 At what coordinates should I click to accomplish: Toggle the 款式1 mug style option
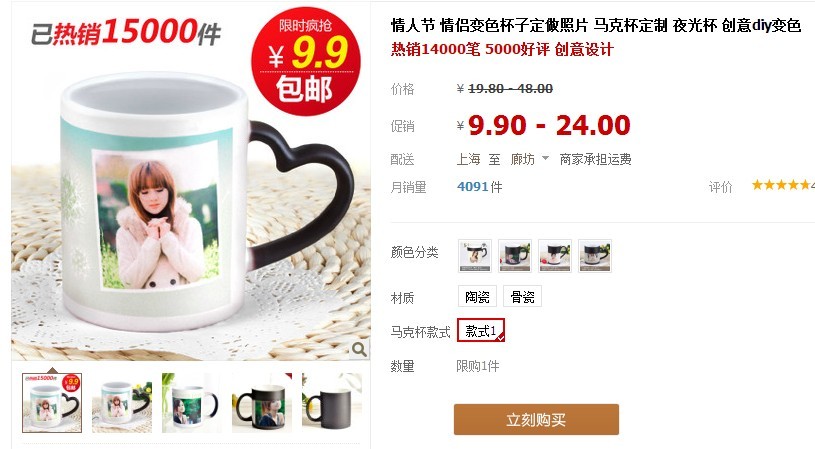point(481,331)
